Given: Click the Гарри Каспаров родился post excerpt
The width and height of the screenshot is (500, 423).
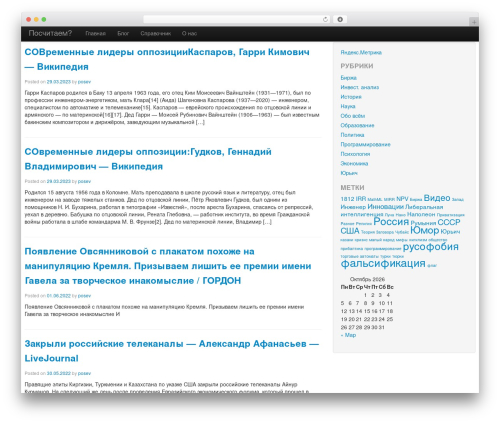Looking at the screenshot, I should pyautogui.click(x=172, y=107).
